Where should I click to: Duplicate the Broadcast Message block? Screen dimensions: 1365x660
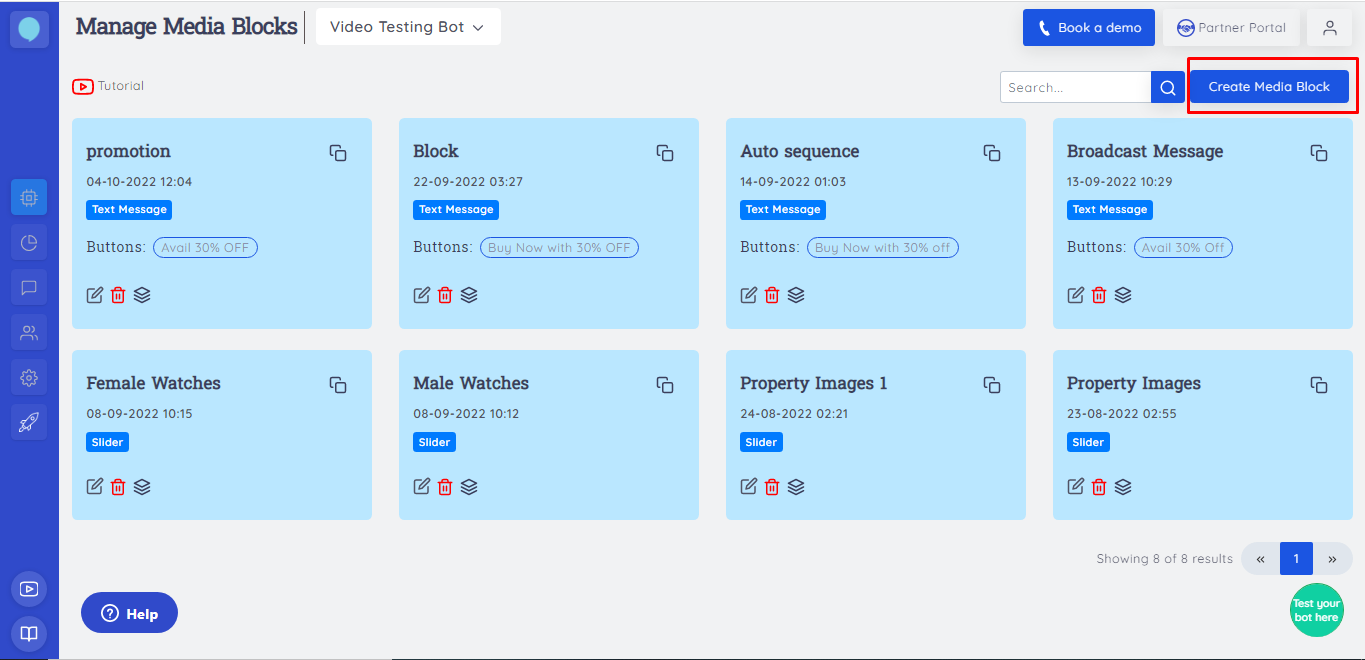click(x=1318, y=153)
